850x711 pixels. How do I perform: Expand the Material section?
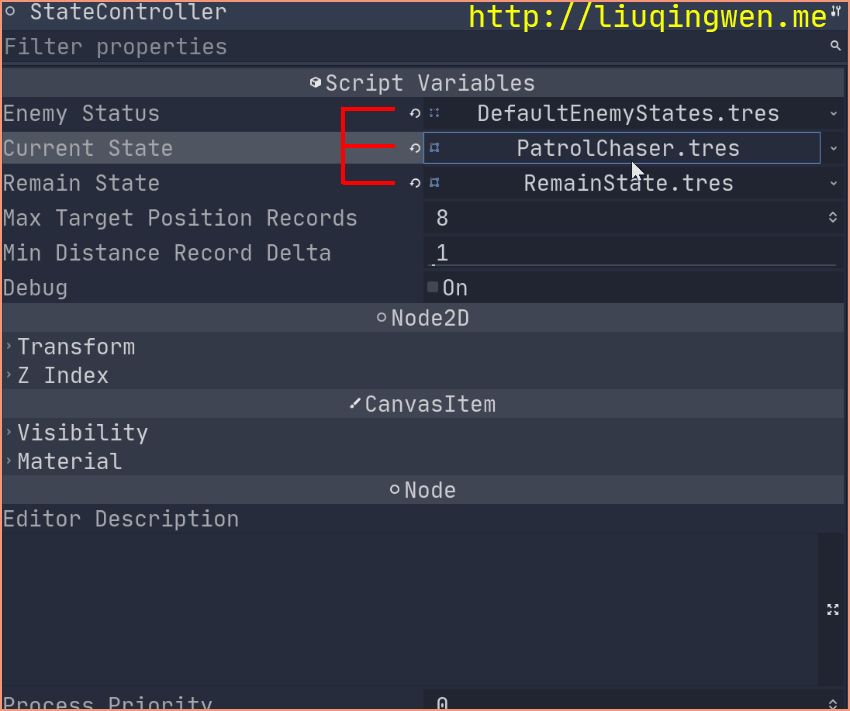[x=69, y=462]
